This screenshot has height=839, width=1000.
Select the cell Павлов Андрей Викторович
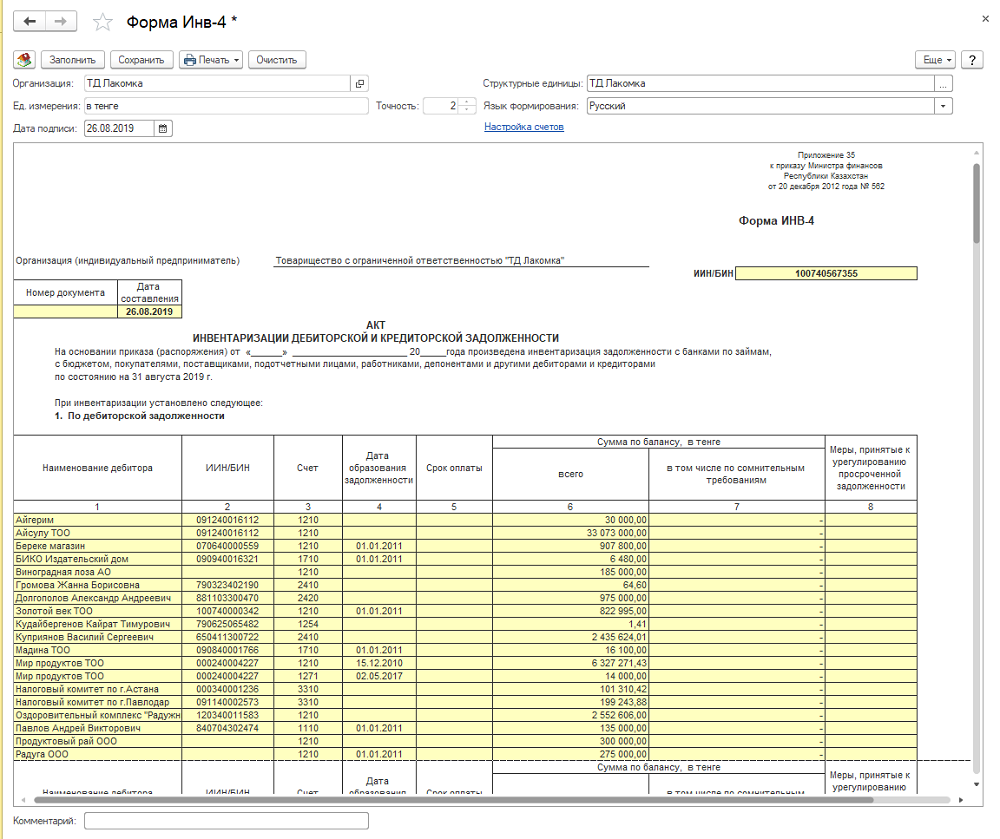(x=98, y=728)
